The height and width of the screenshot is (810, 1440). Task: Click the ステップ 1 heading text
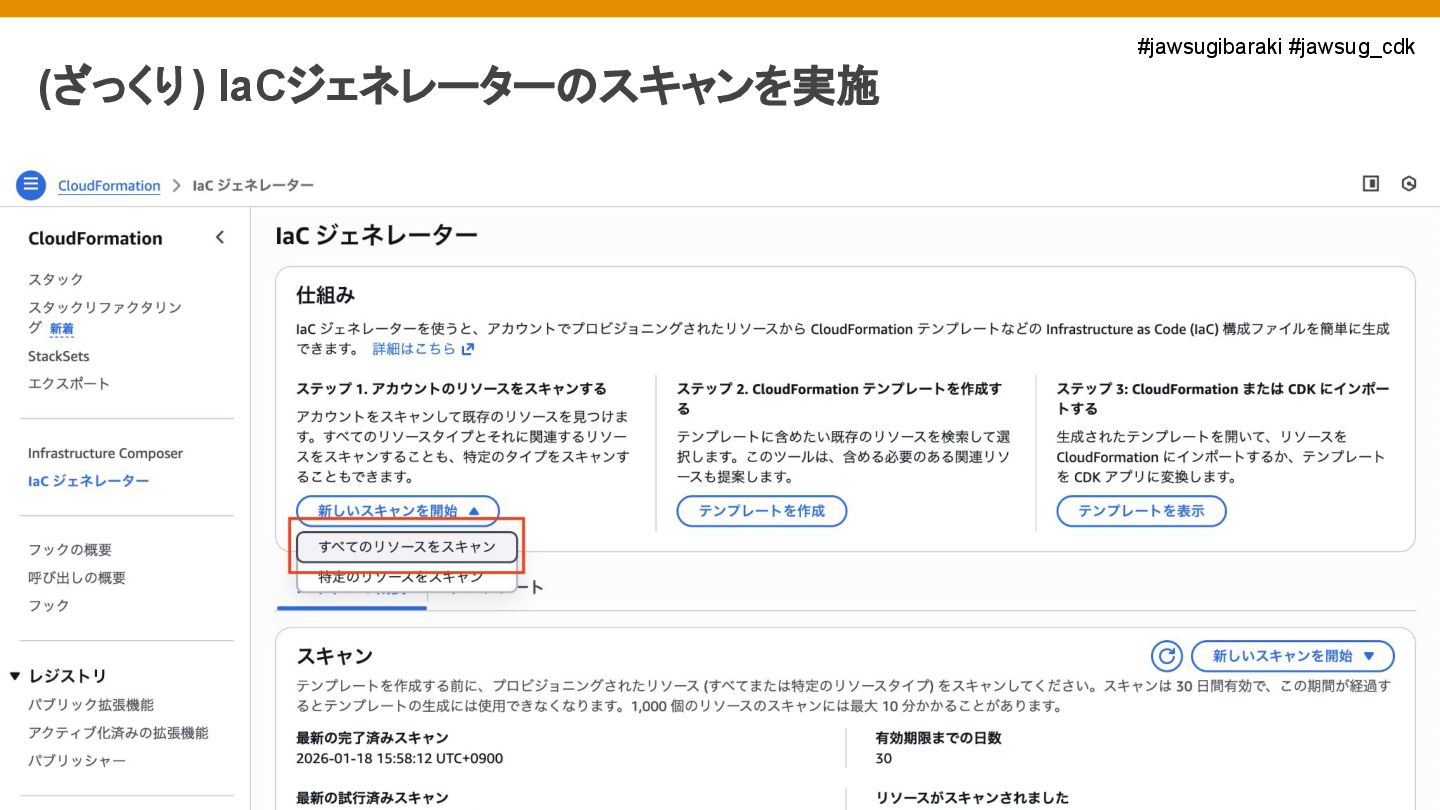(452, 389)
